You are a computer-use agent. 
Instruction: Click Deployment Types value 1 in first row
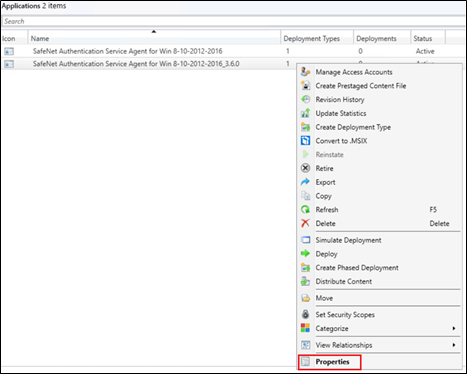coord(288,51)
